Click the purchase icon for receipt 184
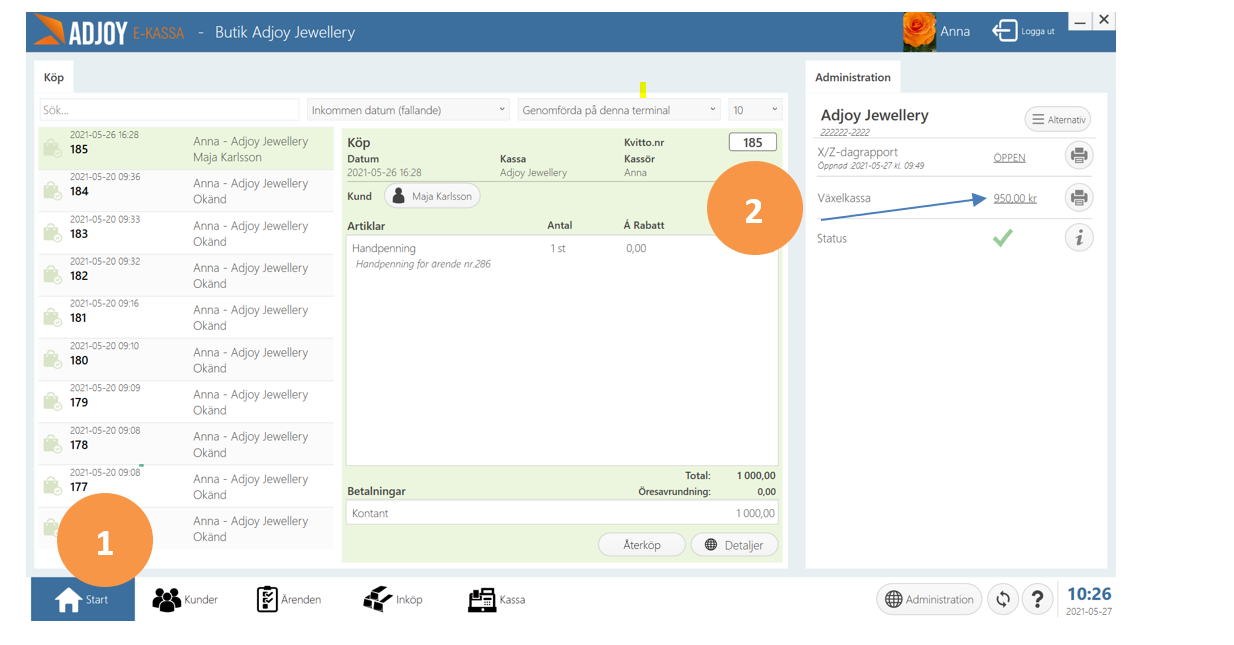This screenshot has width=1234, height=645. coord(52,191)
